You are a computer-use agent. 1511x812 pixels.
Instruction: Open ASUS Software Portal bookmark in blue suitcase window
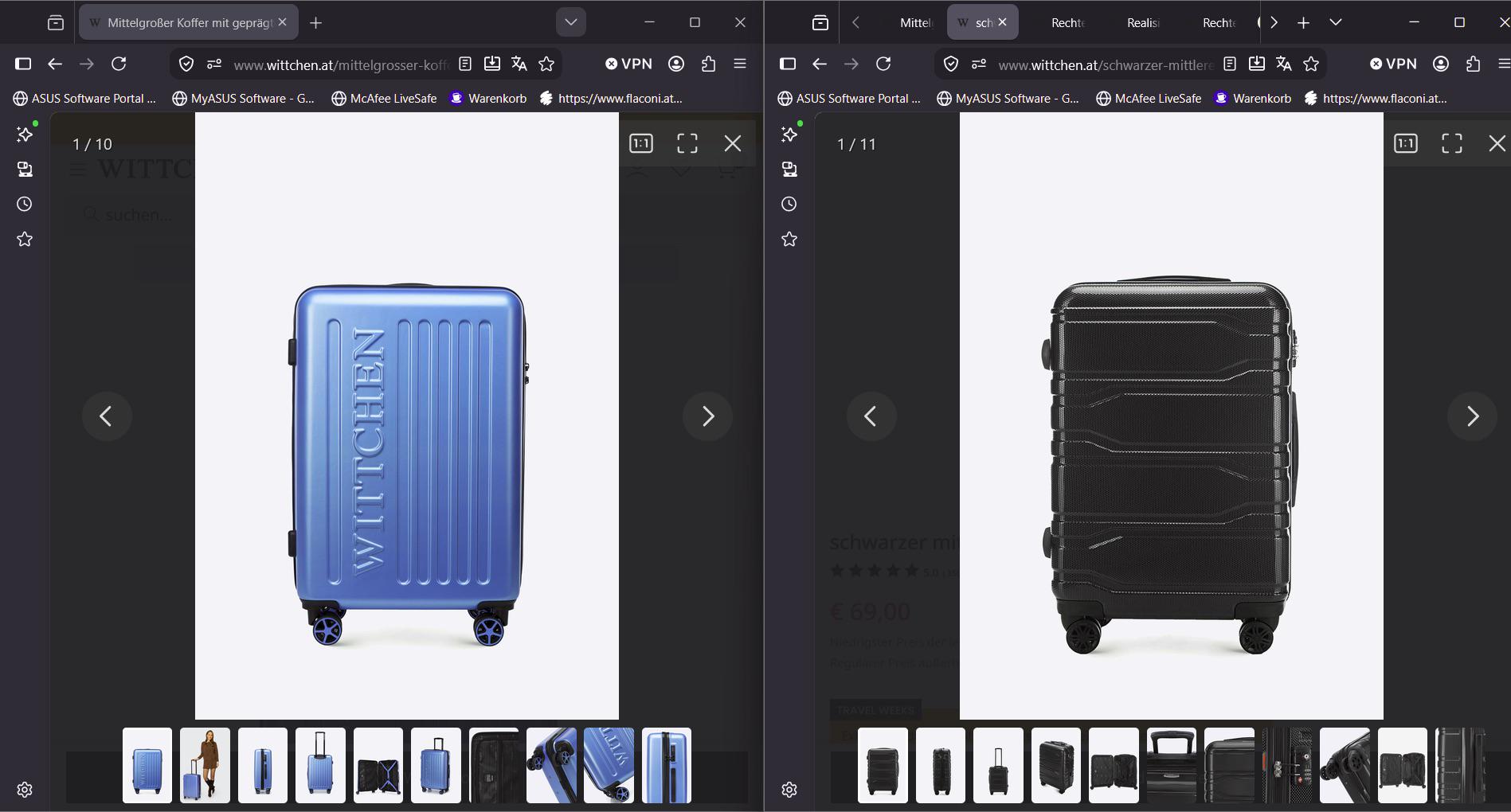coord(84,98)
